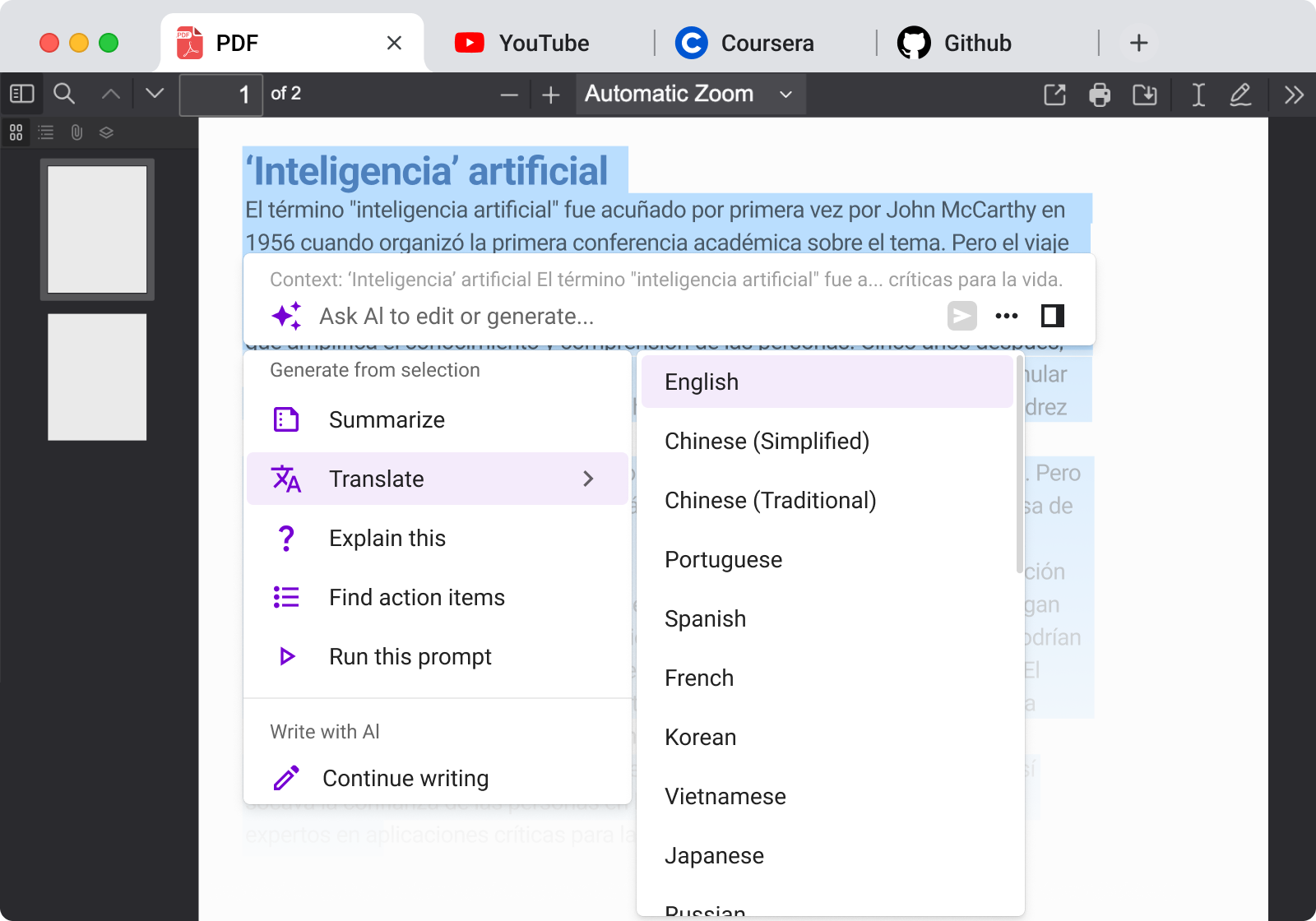Viewport: 1316px width, 921px height.
Task: Translate to English
Action: pyautogui.click(x=827, y=382)
